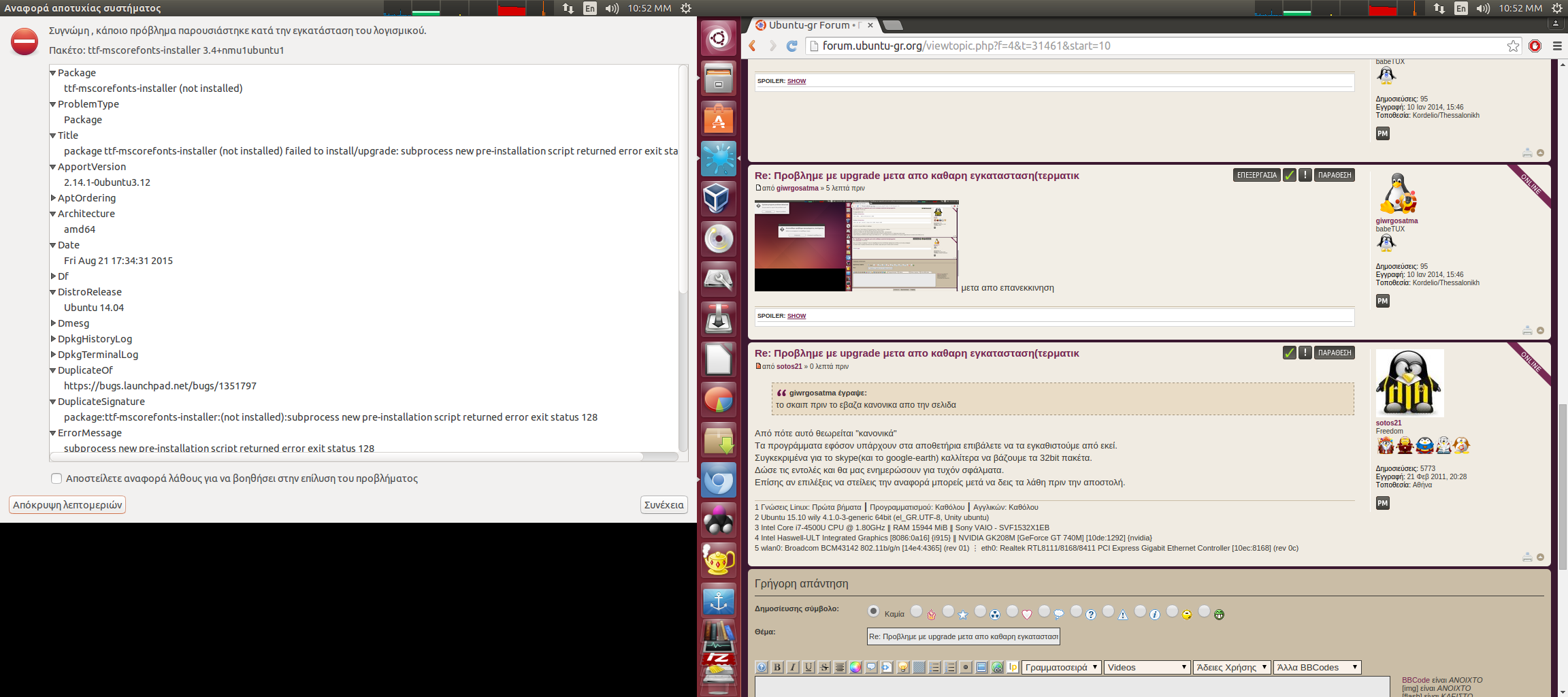Open the Videos BBCode dropdown
This screenshot has height=697, width=1568.
click(x=1146, y=667)
